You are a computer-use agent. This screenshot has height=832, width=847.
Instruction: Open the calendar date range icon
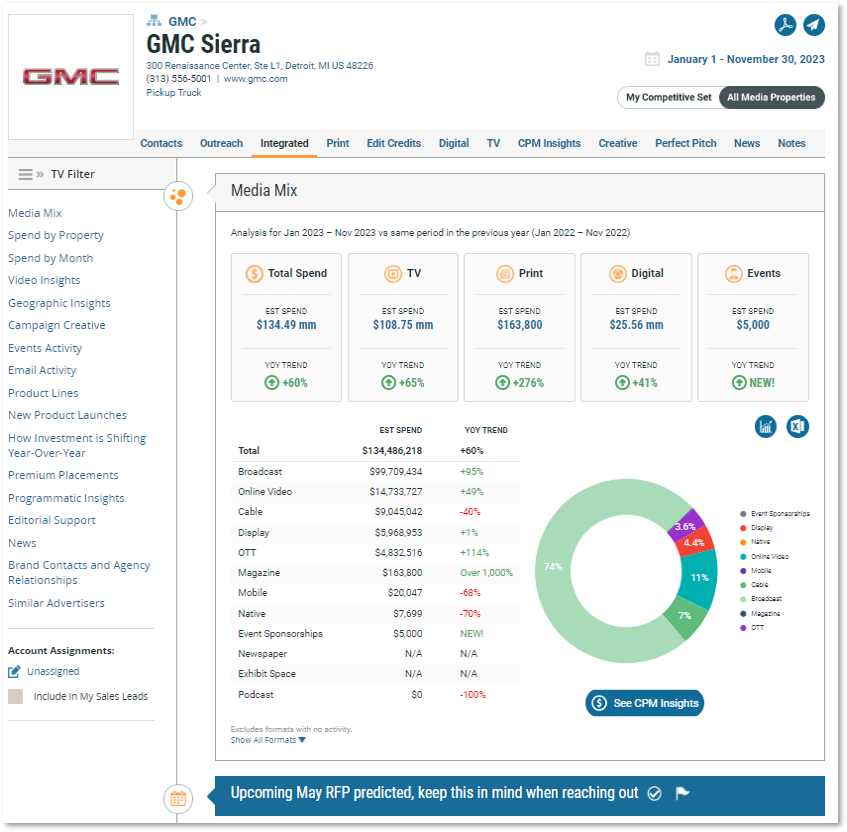(x=652, y=59)
